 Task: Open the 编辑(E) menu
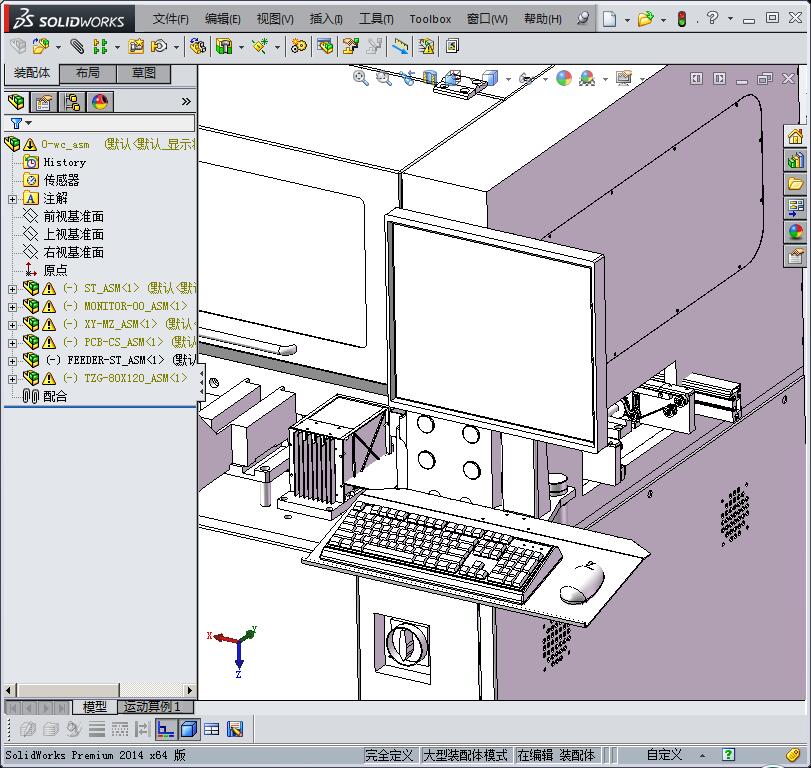pyautogui.click(x=222, y=19)
